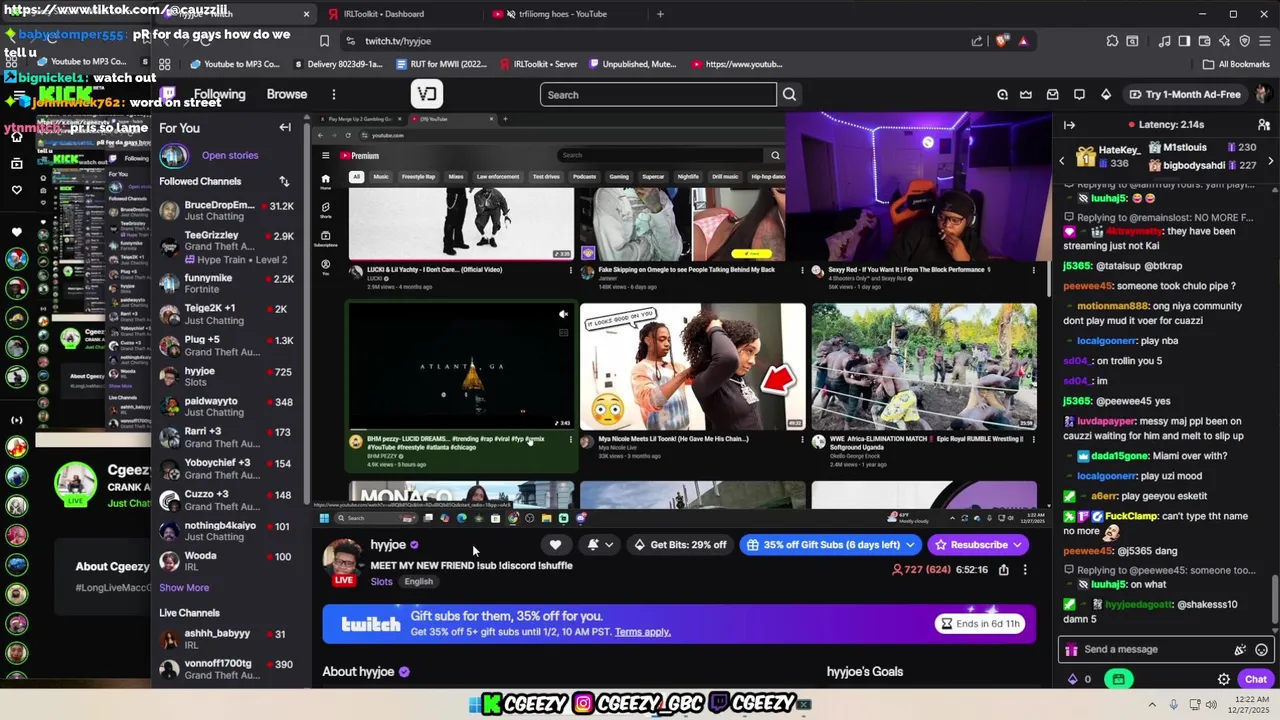Open vonoff1700tg live channel
This screenshot has height=720, width=1280.
226,669
